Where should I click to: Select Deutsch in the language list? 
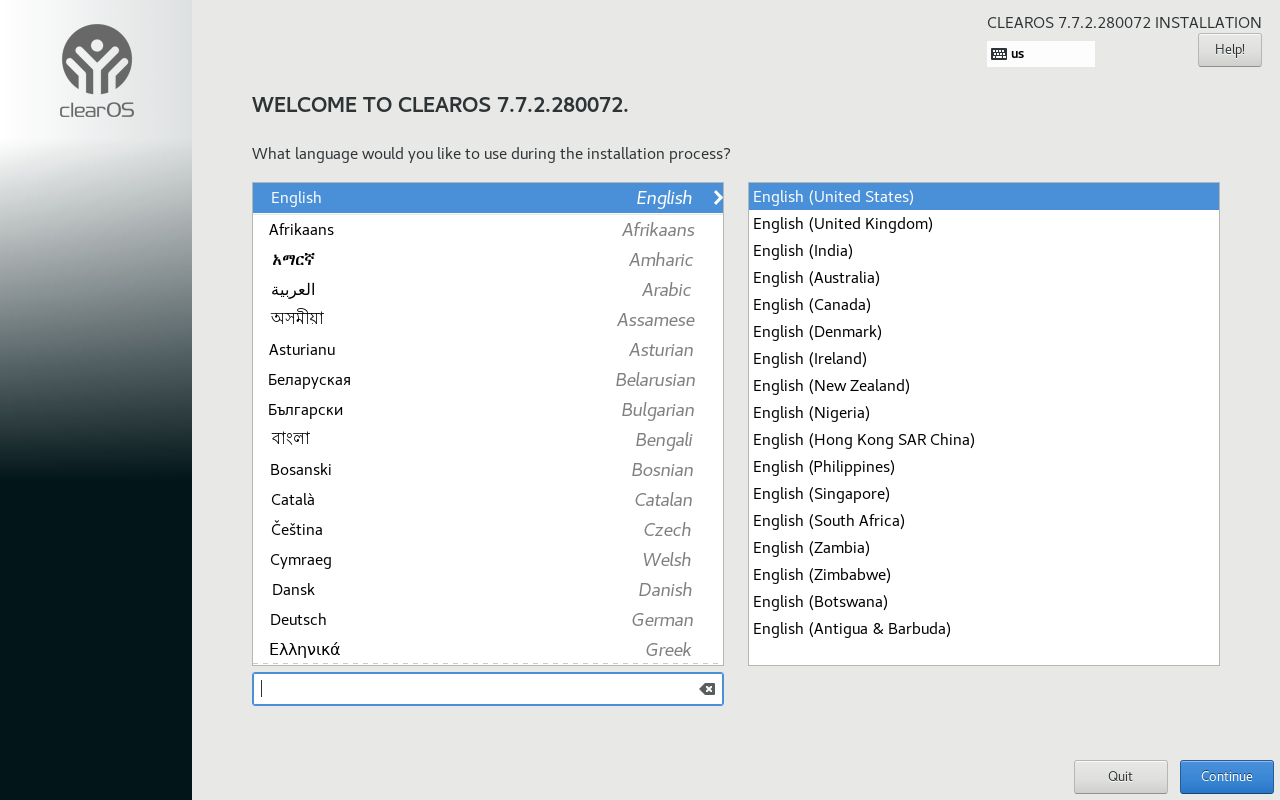(488, 620)
